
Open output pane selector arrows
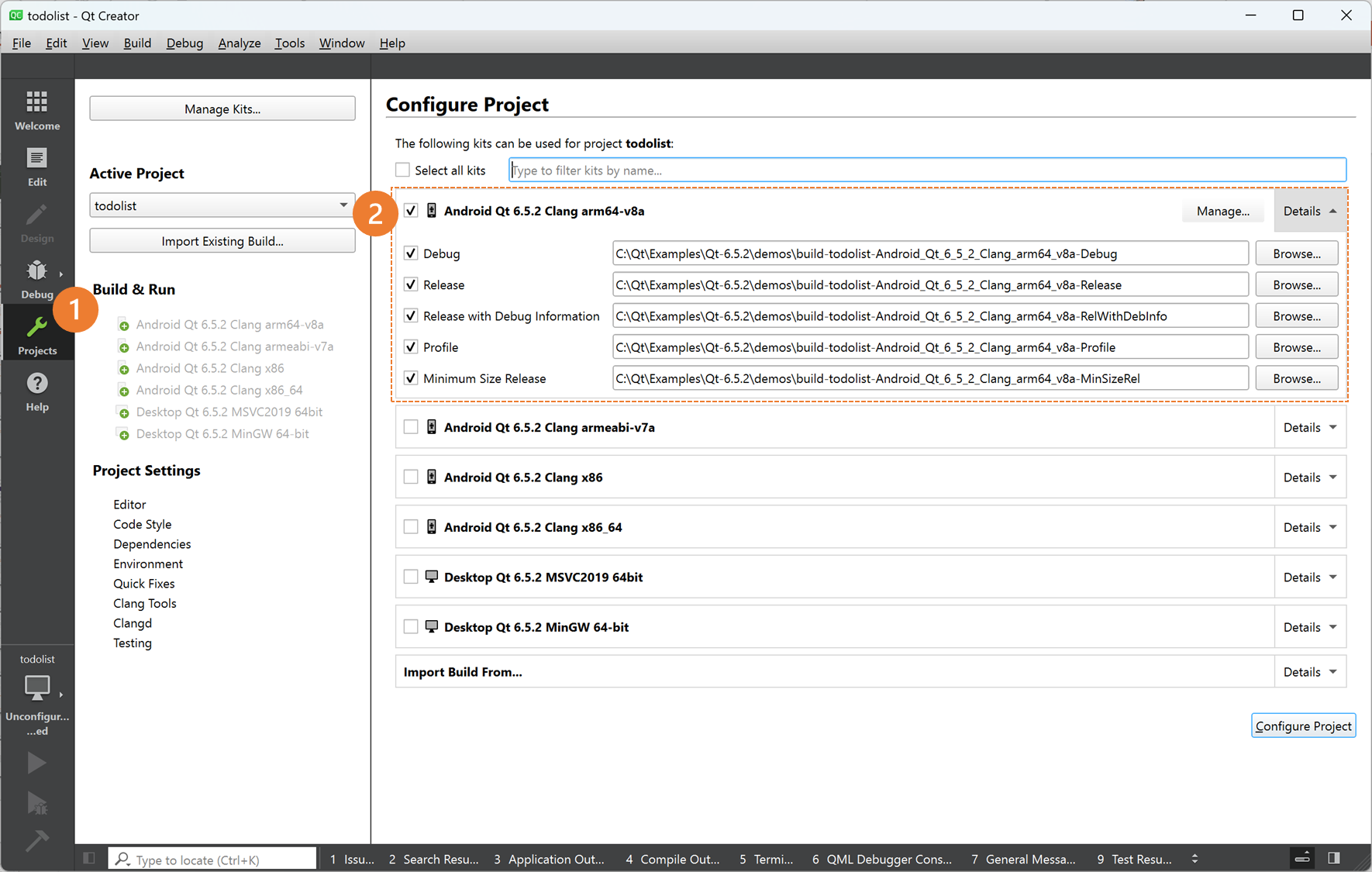(x=1194, y=859)
